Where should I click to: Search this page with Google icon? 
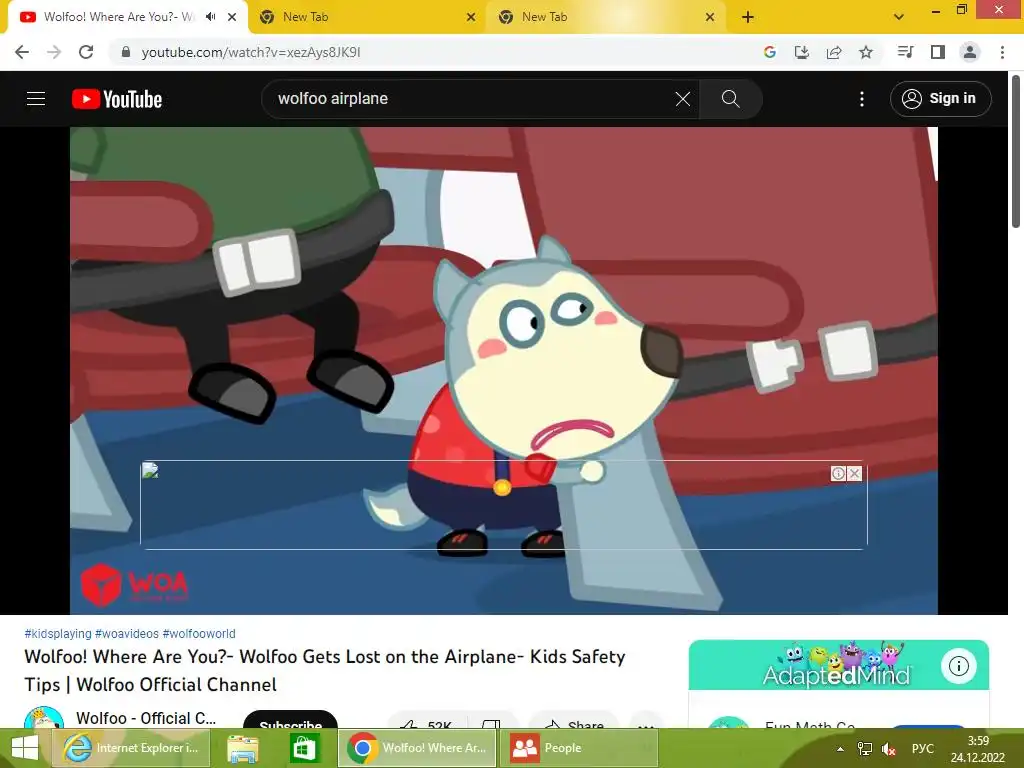[x=769, y=52]
